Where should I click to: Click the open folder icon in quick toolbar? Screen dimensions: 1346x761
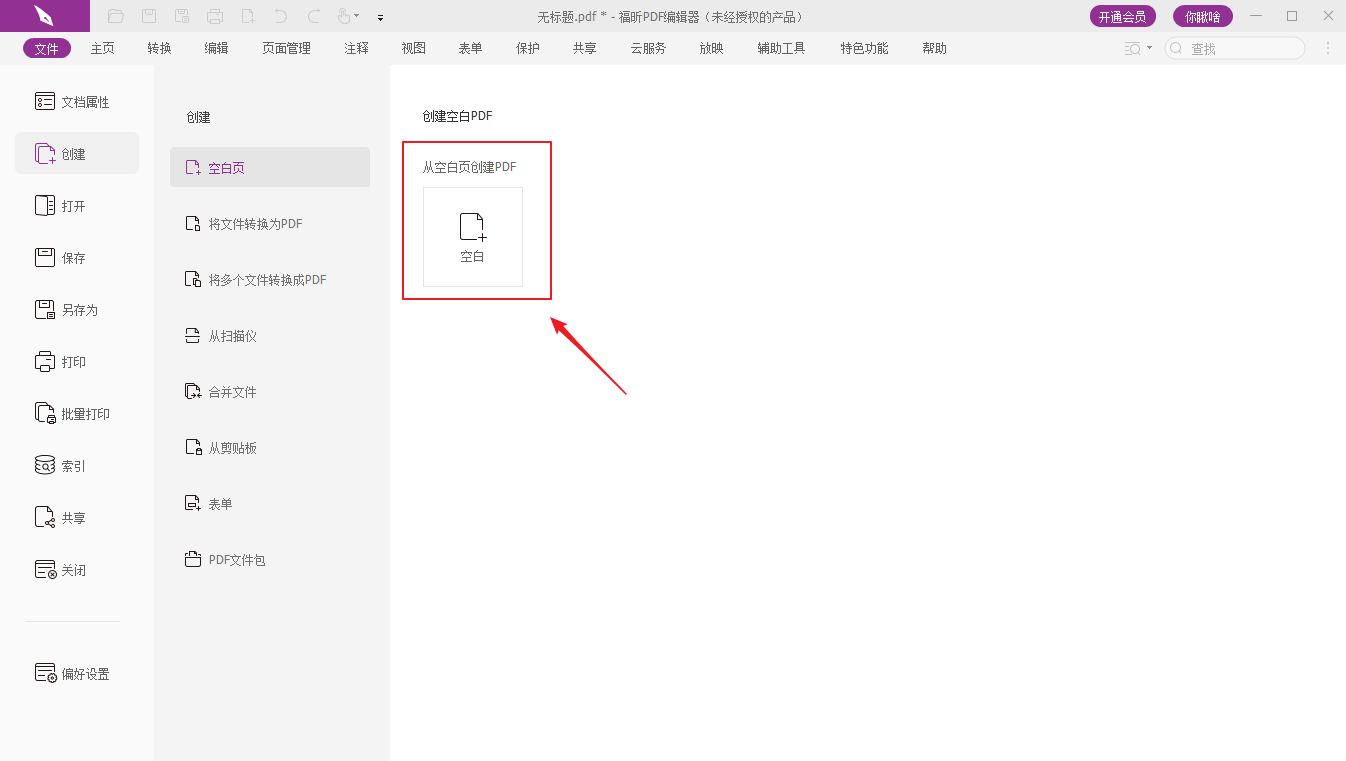116,16
